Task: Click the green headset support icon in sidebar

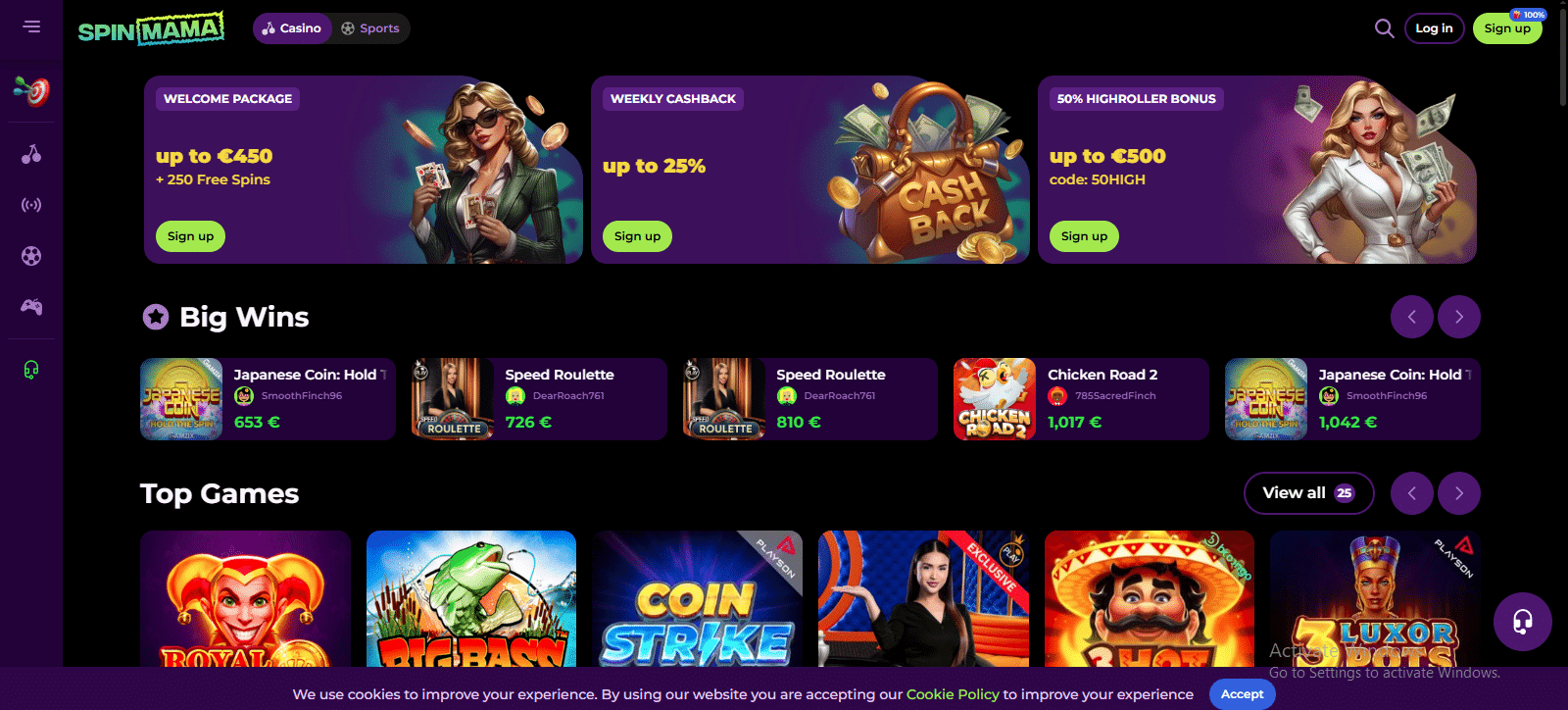Action: (31, 370)
